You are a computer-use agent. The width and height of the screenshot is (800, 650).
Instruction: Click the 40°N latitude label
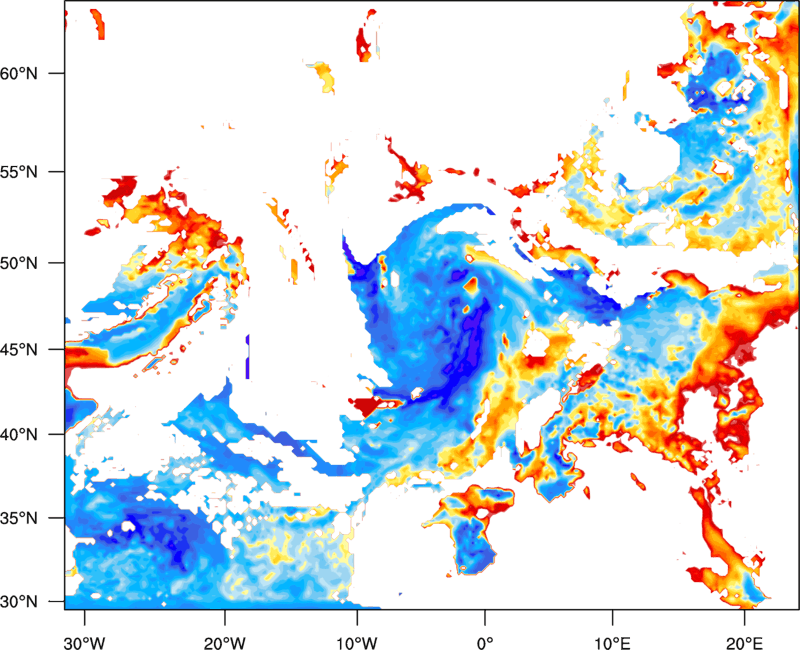coord(19,435)
